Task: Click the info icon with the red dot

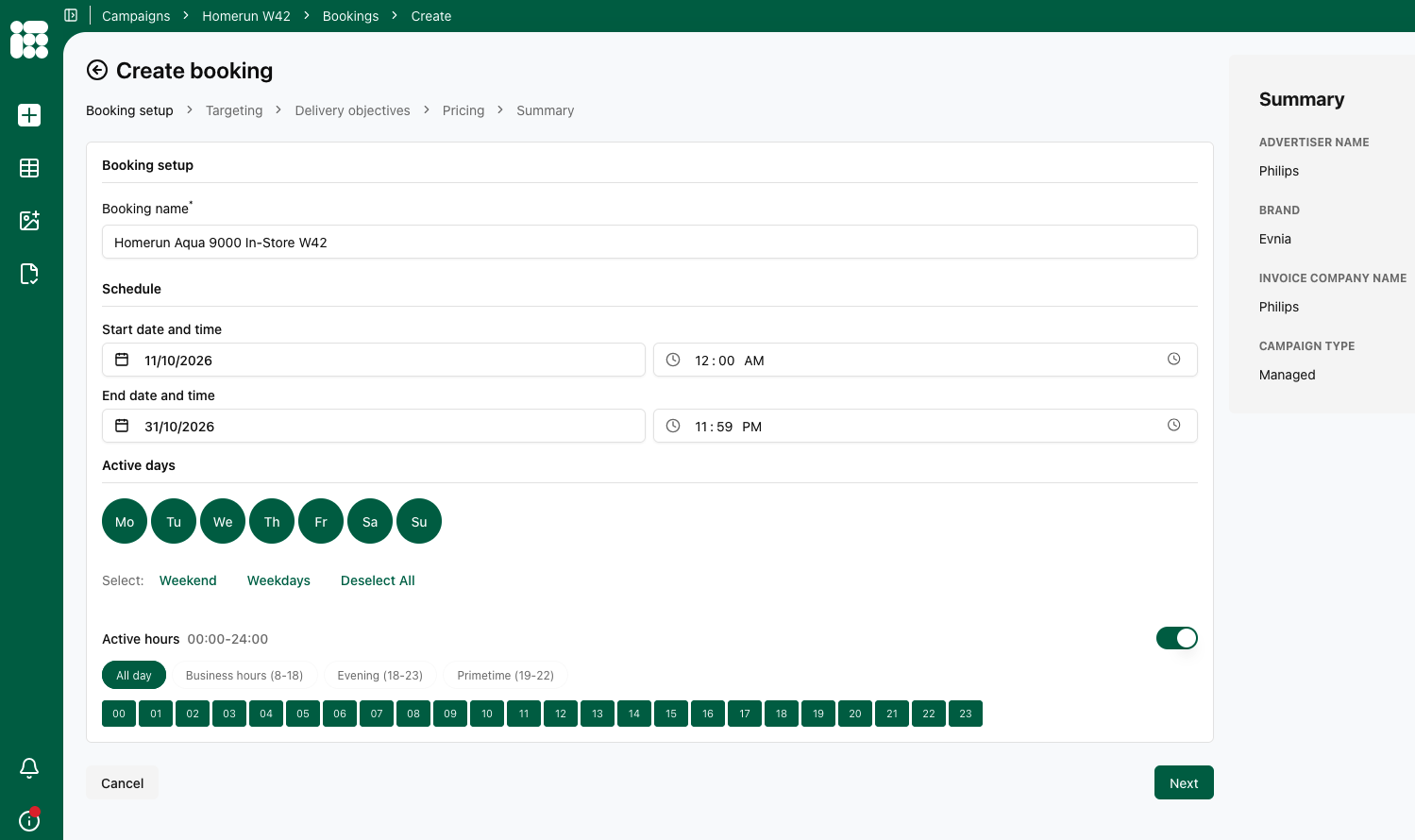Action: pos(29,820)
